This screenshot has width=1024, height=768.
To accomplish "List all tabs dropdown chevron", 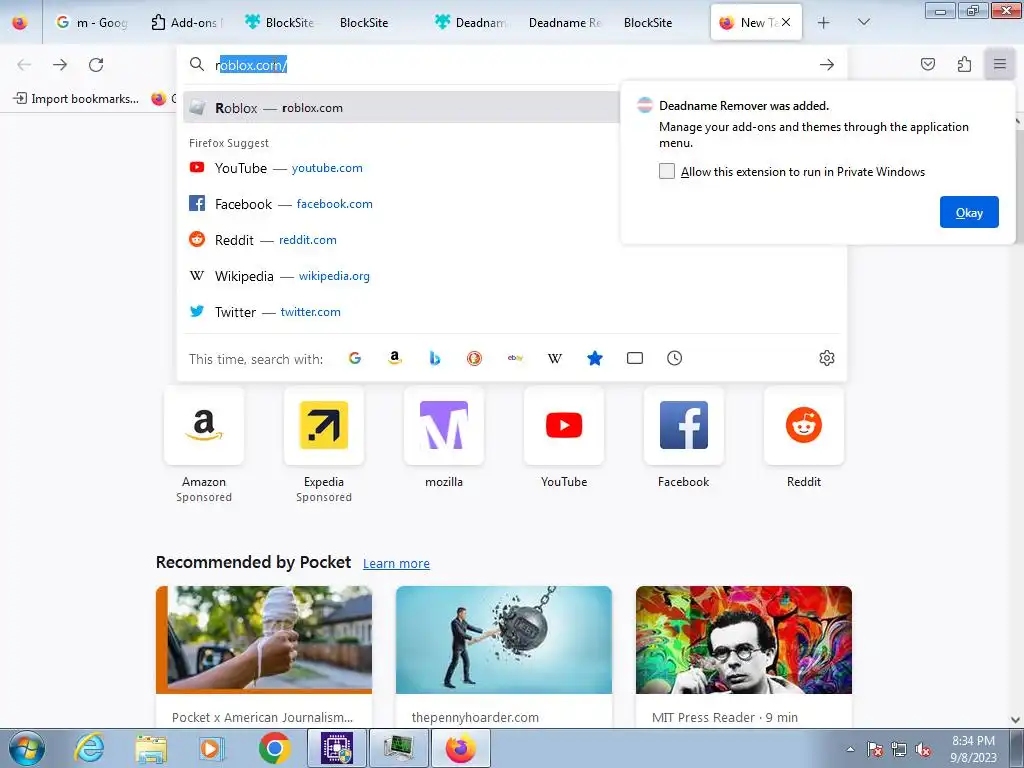I will 863,22.
